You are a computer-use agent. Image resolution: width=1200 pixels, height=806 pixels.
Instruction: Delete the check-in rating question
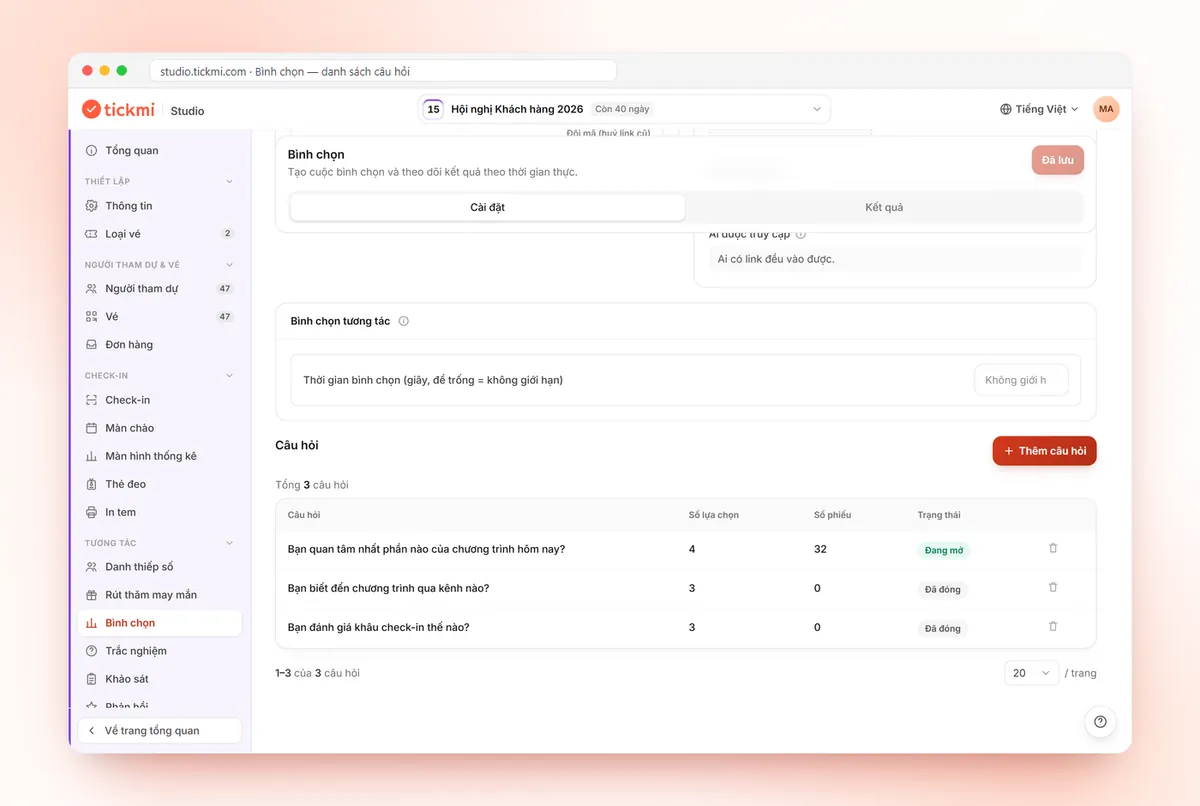click(1053, 626)
